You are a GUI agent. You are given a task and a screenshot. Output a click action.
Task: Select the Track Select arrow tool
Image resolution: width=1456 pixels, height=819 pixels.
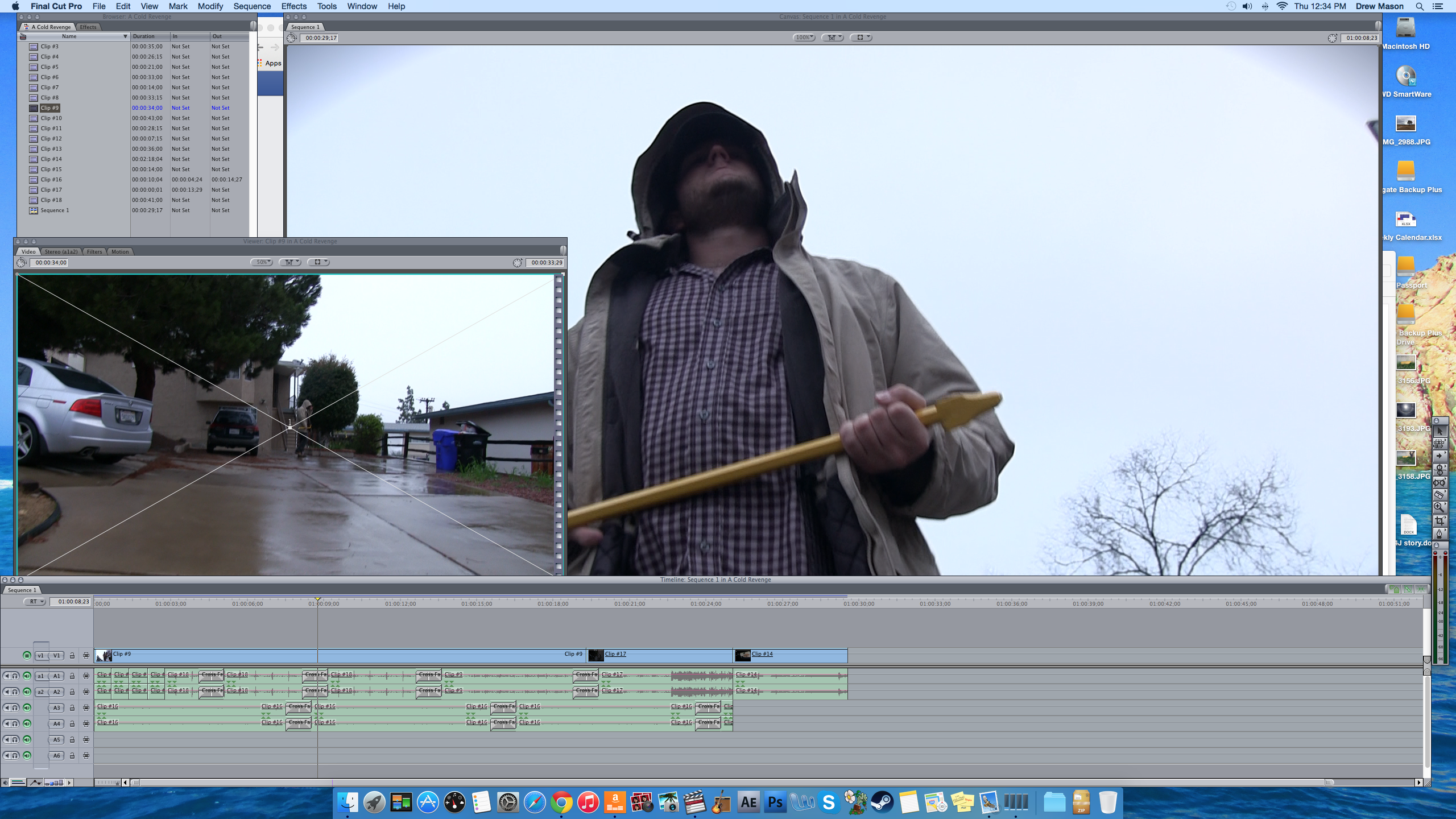point(1439,456)
